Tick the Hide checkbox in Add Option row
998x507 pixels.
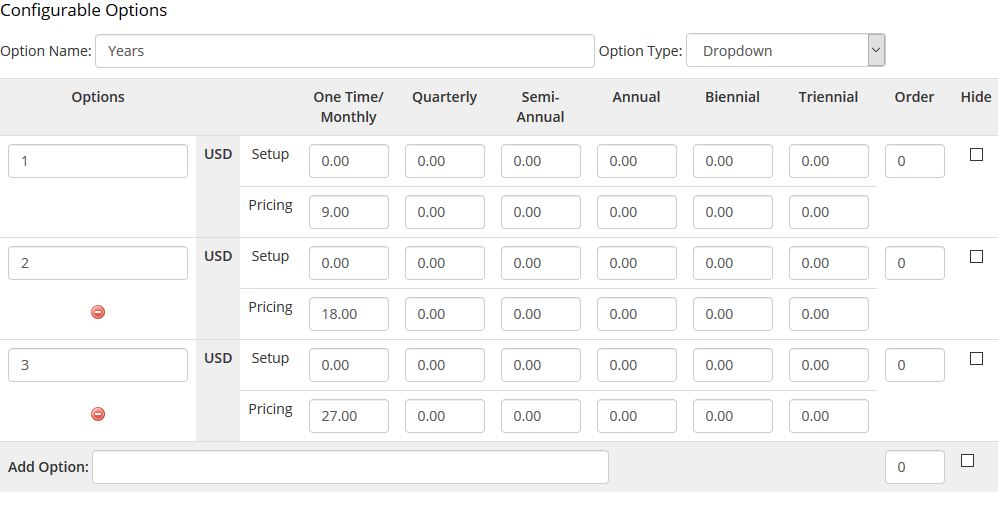tap(967, 461)
